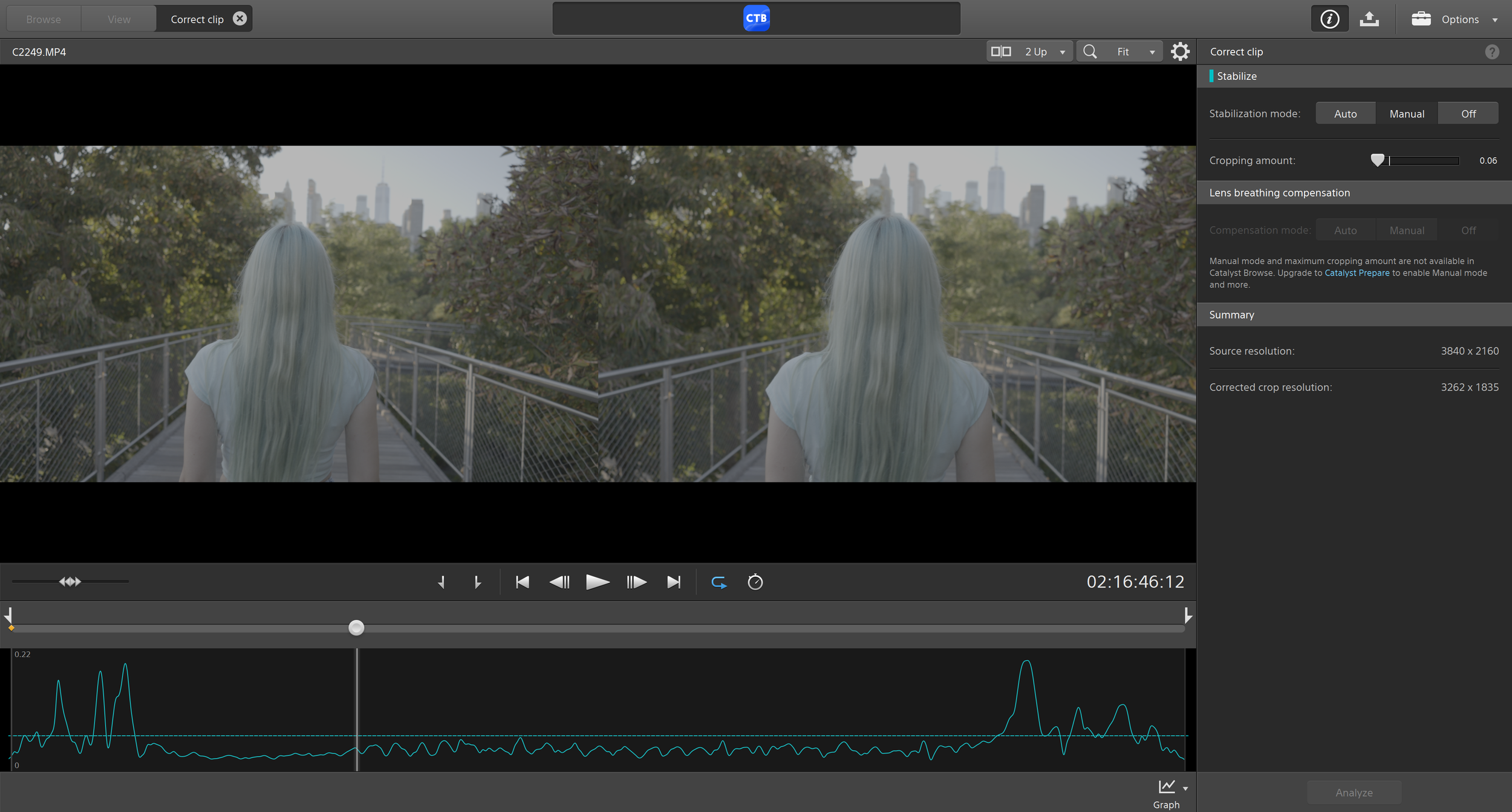Switch Stabilization mode to Manual
This screenshot has height=812, width=1512.
[x=1406, y=113]
